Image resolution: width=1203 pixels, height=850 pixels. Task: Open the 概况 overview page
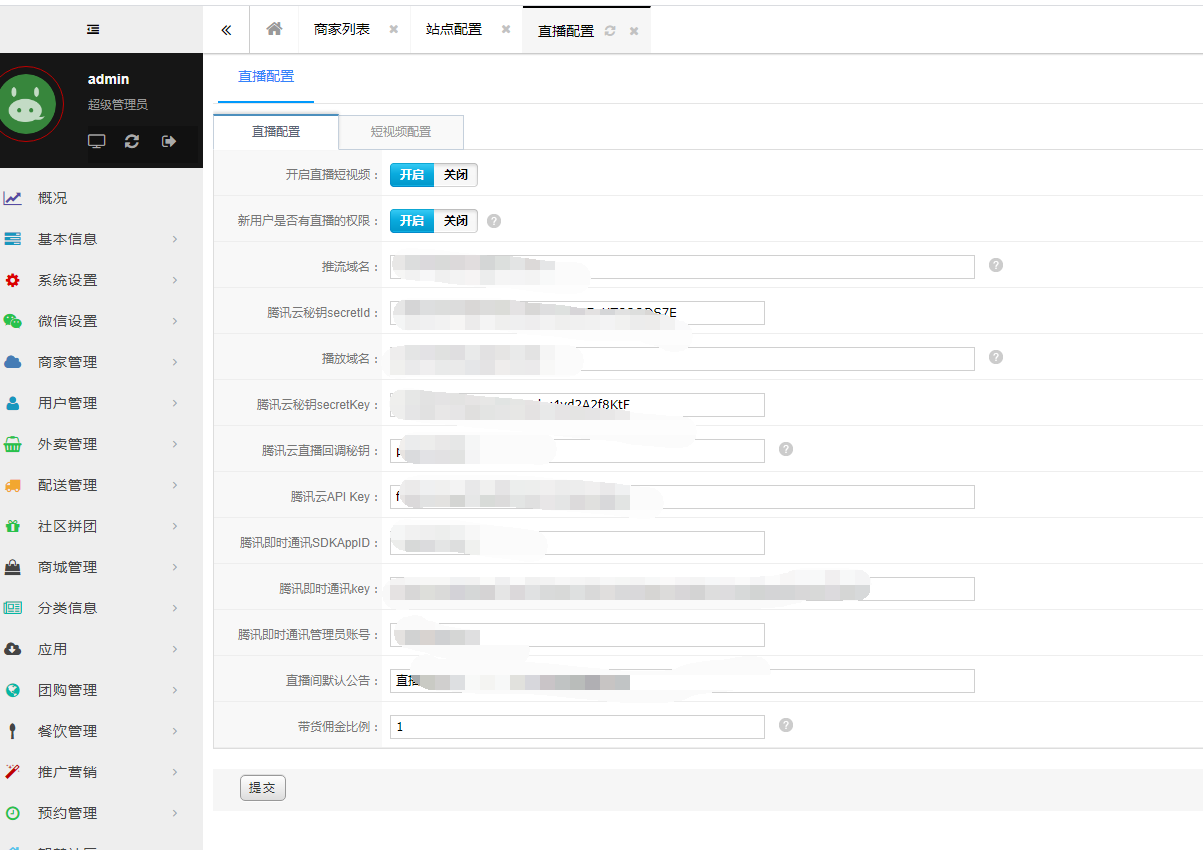pyautogui.click(x=50, y=197)
